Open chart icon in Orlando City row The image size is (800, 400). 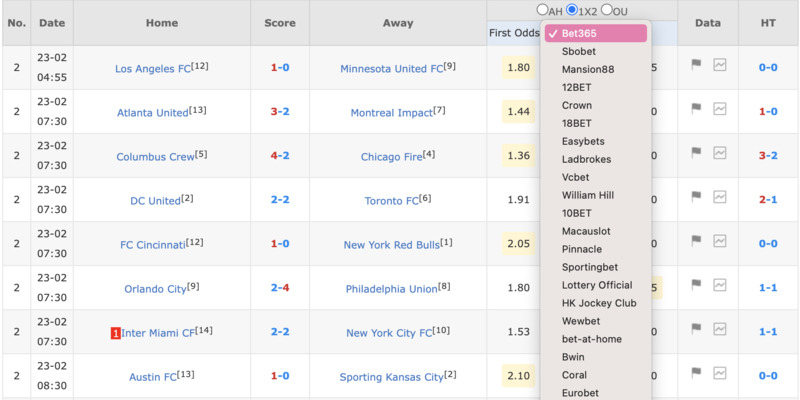[x=719, y=284]
